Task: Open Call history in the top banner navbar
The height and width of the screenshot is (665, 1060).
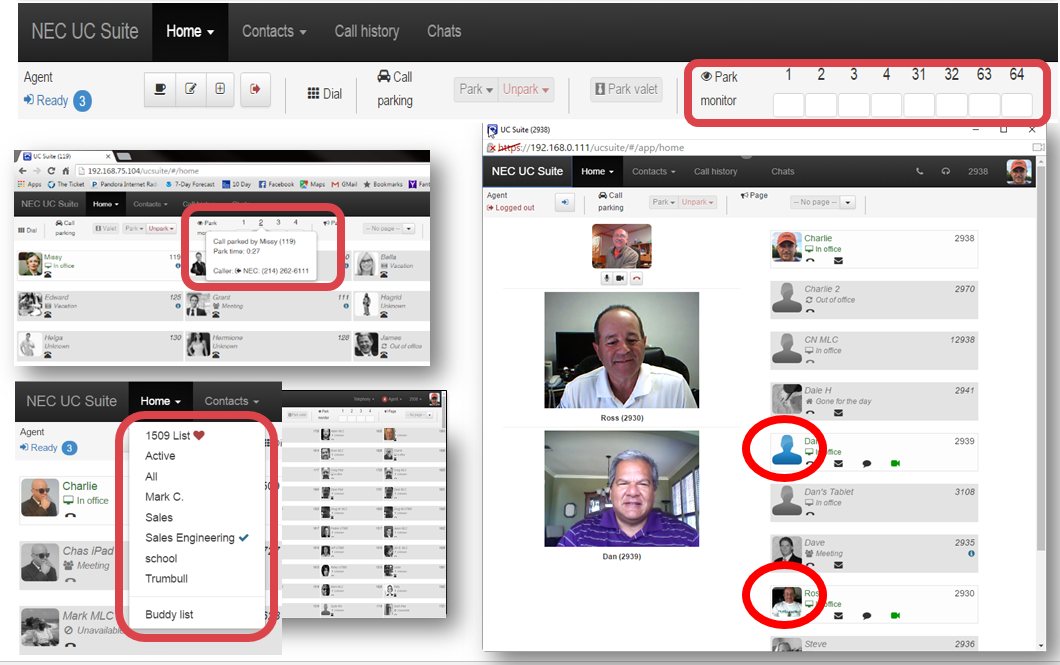Action: [366, 32]
